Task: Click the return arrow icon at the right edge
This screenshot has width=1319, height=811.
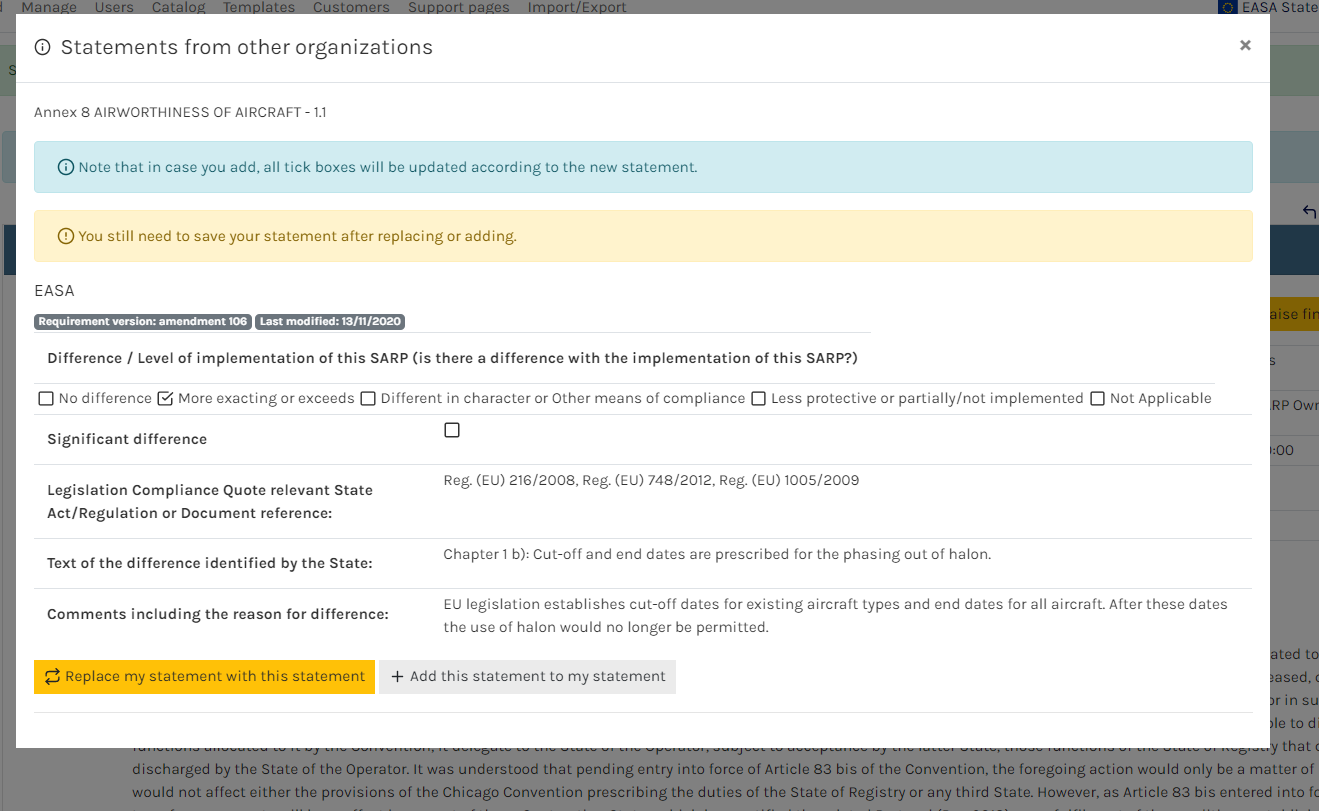Action: coord(1309,212)
